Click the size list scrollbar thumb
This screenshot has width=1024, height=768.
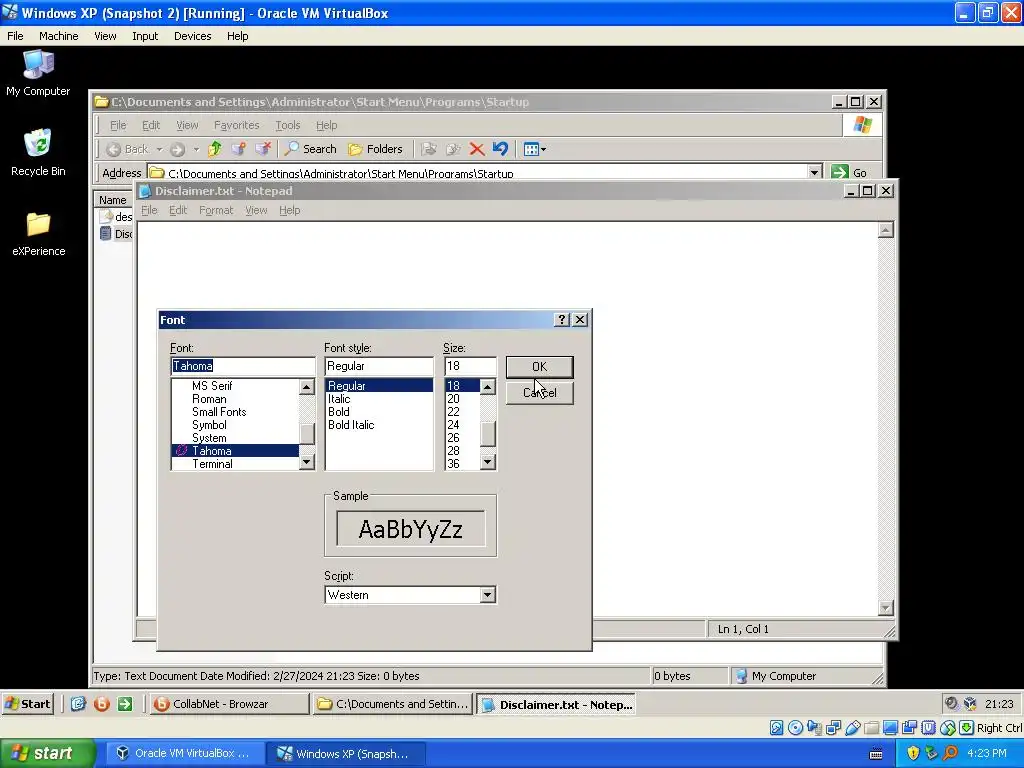(x=487, y=434)
